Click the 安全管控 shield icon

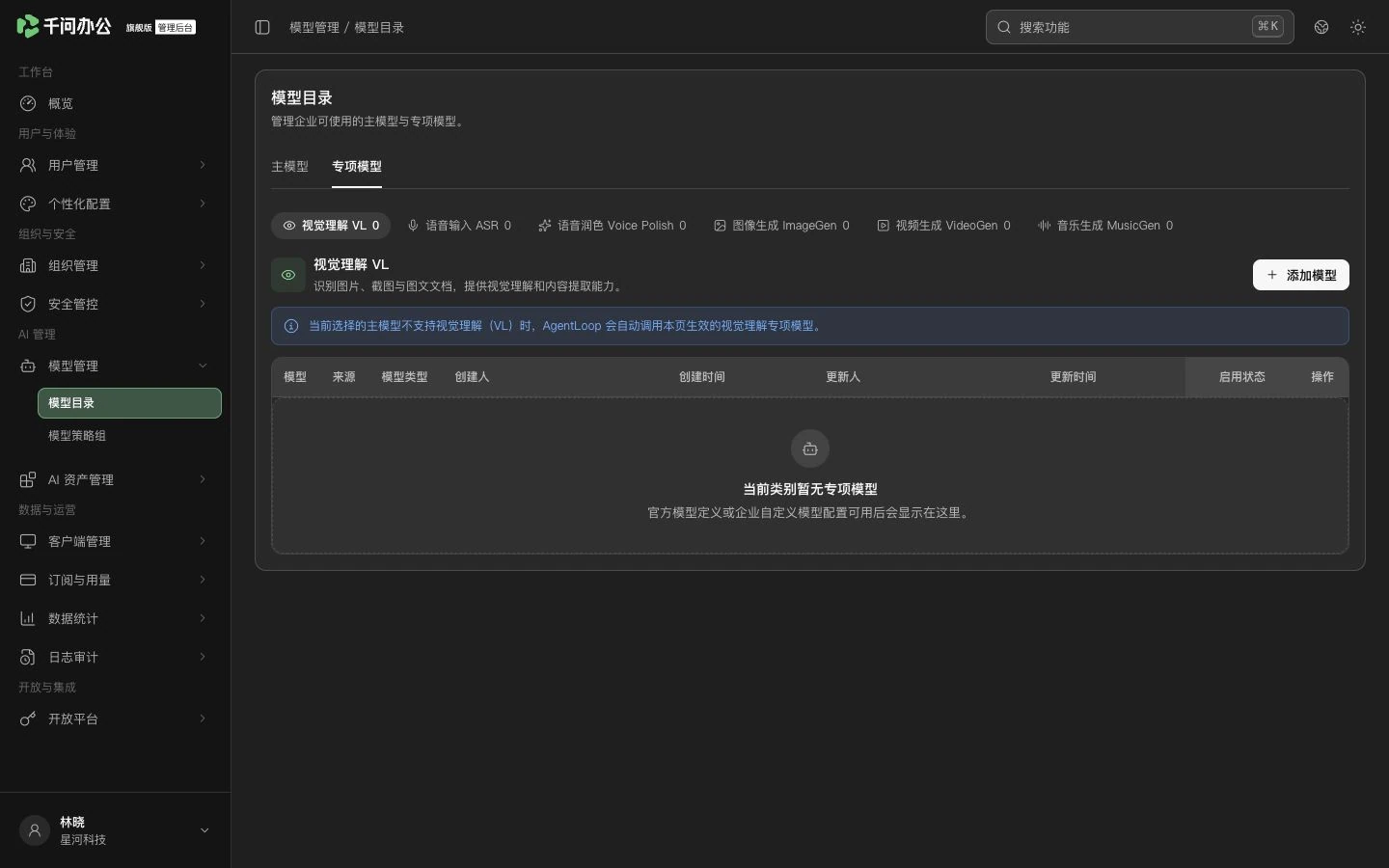point(28,304)
